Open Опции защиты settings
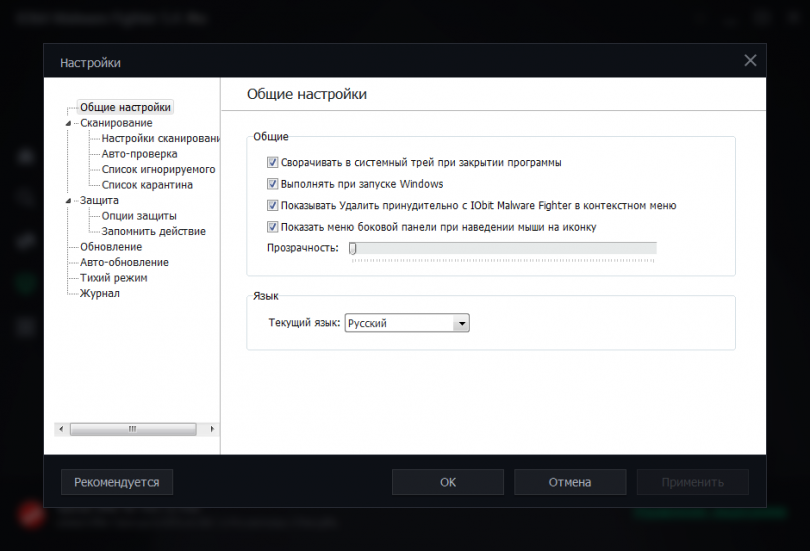This screenshot has width=810, height=551. (139, 216)
